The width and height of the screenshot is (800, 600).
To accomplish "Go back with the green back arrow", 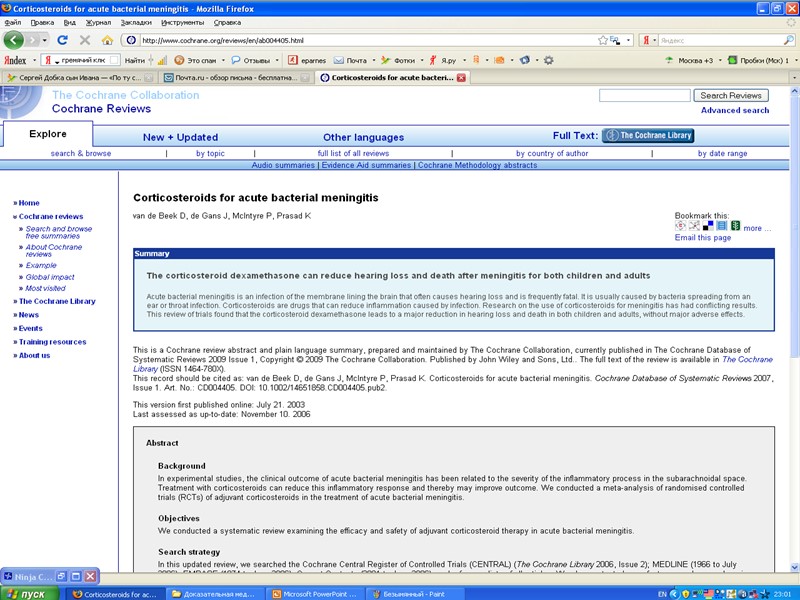I will [13, 40].
